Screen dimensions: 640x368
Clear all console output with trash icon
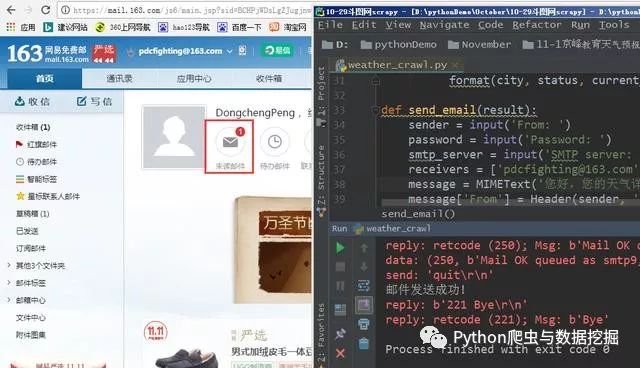364,344
